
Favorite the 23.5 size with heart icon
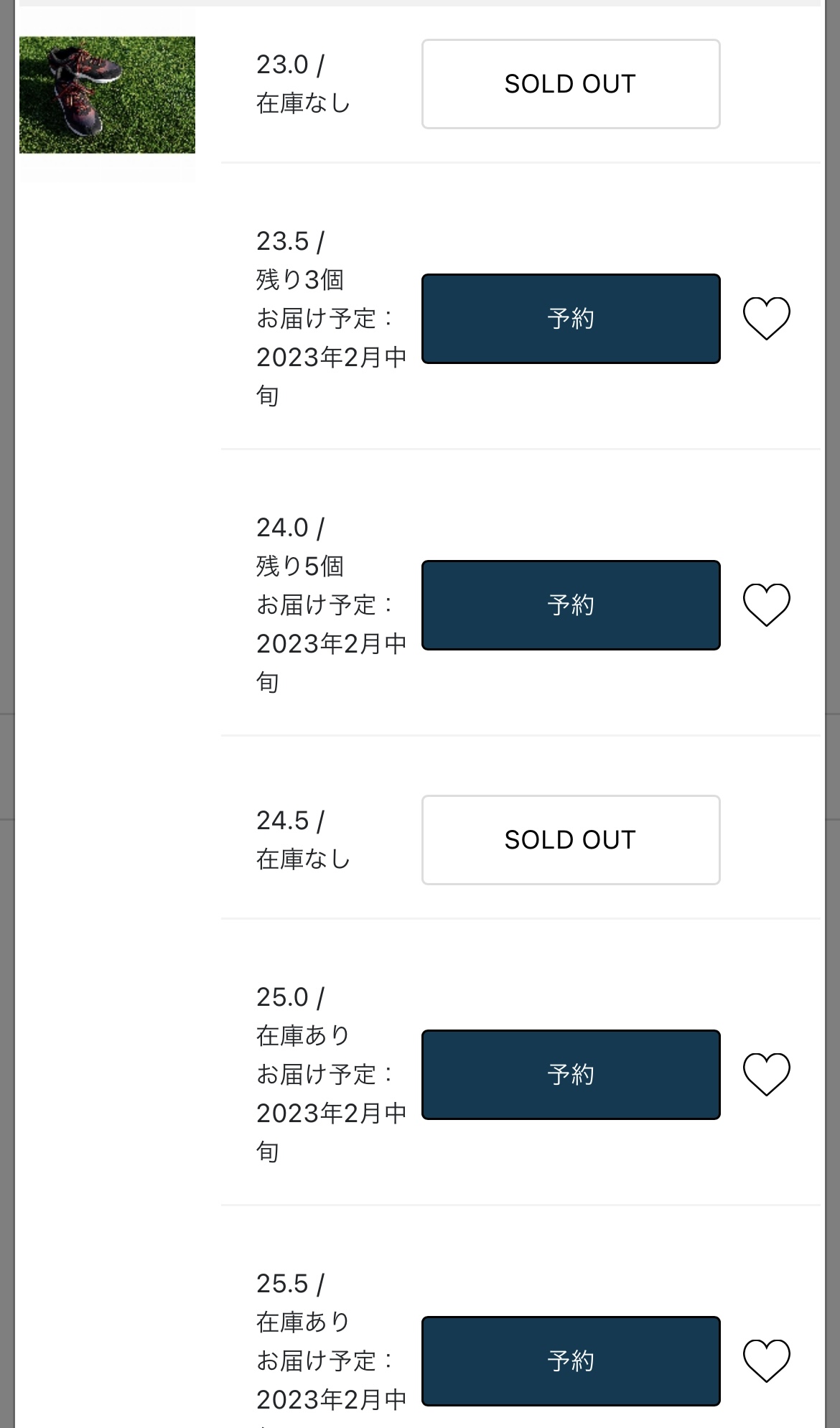(x=766, y=318)
